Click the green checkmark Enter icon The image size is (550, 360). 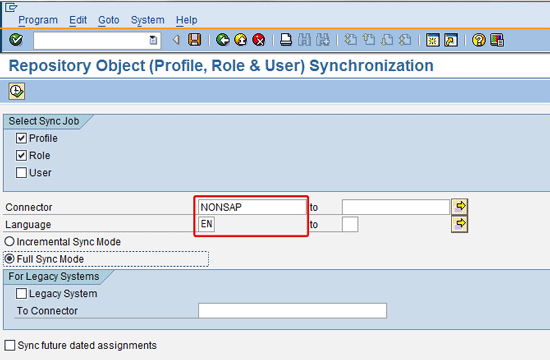(16, 40)
